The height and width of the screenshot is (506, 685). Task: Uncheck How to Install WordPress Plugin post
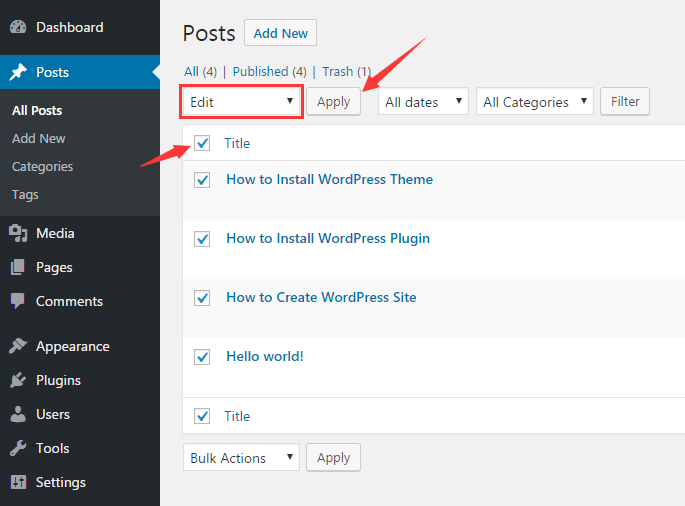pyautogui.click(x=202, y=239)
